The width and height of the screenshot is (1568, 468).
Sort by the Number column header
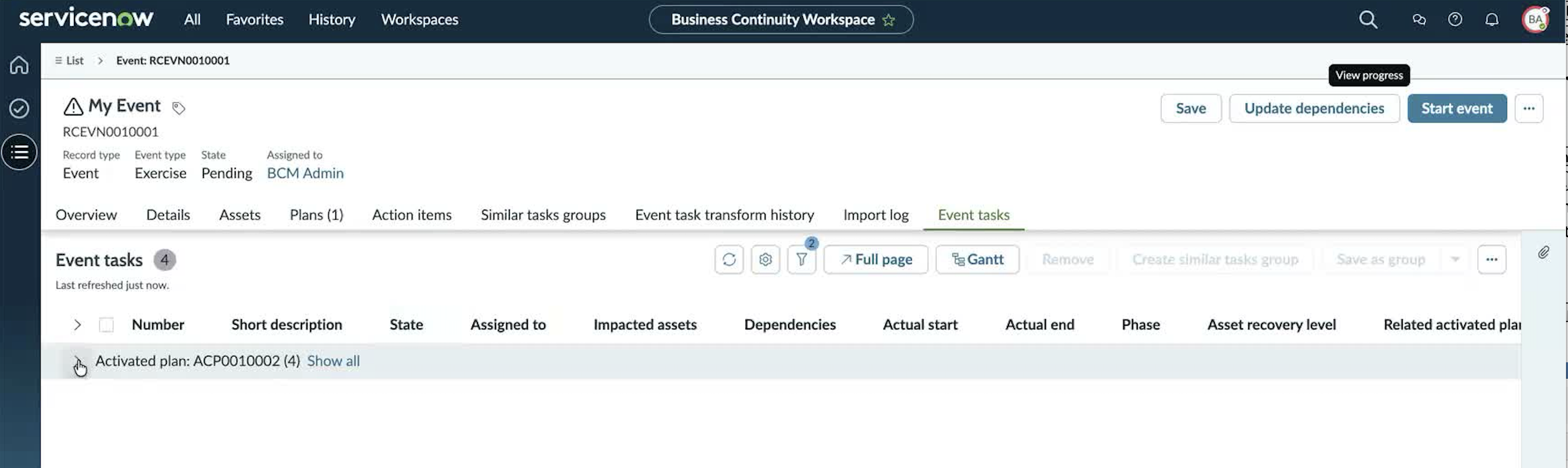tap(158, 325)
